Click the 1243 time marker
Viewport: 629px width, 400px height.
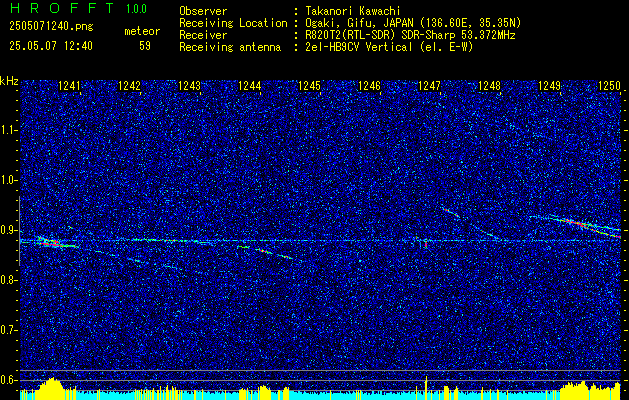[x=189, y=86]
